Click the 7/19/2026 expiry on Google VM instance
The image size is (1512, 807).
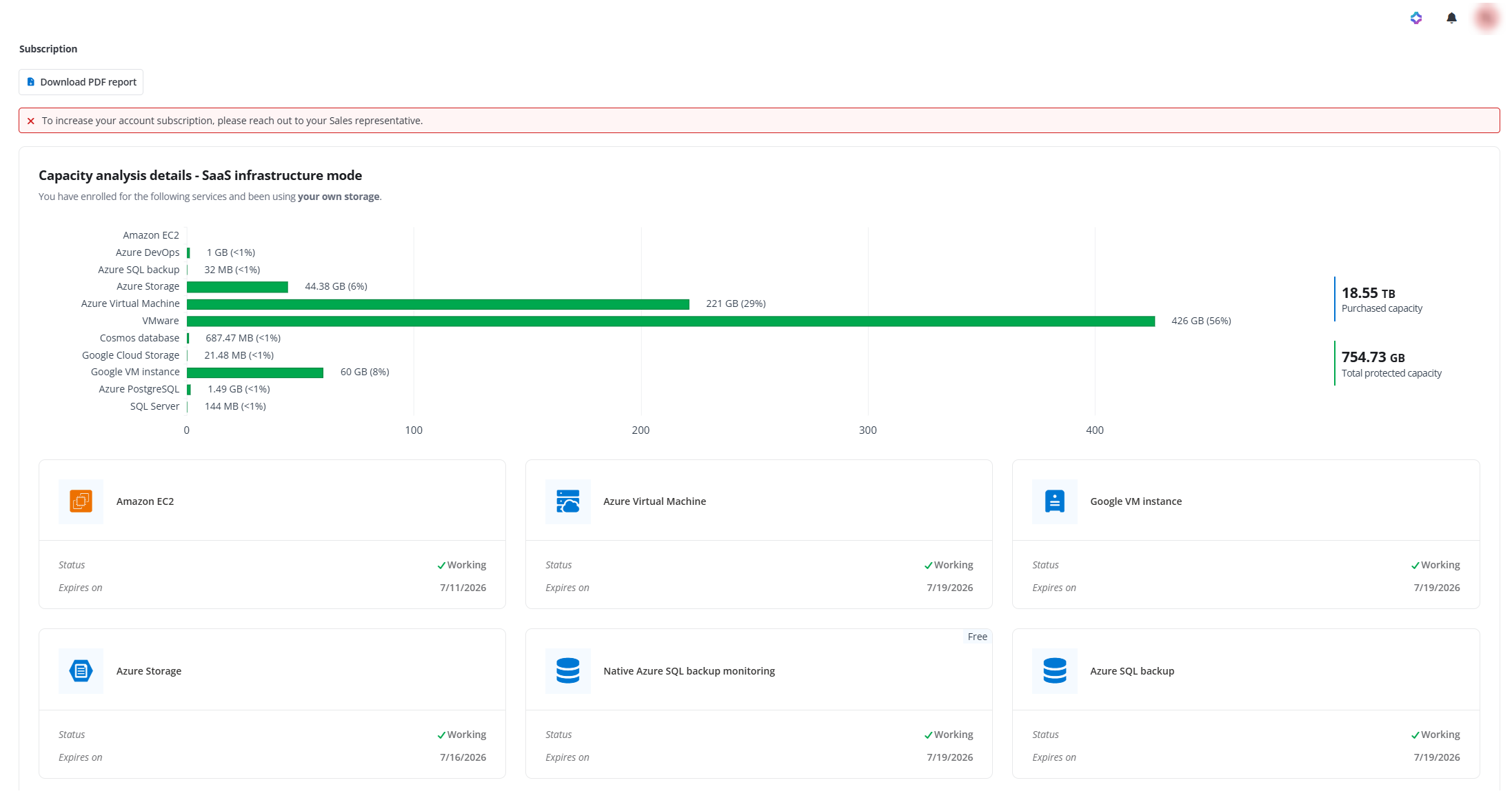[1437, 588]
